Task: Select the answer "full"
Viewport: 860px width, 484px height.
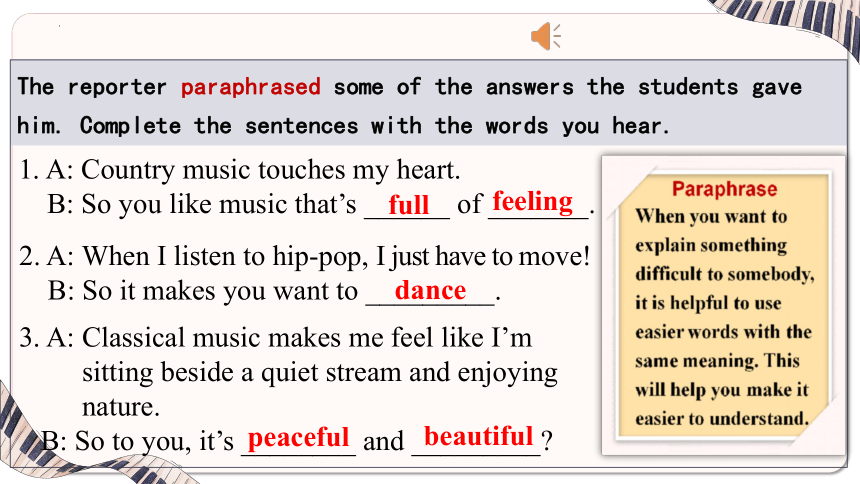Action: 409,205
